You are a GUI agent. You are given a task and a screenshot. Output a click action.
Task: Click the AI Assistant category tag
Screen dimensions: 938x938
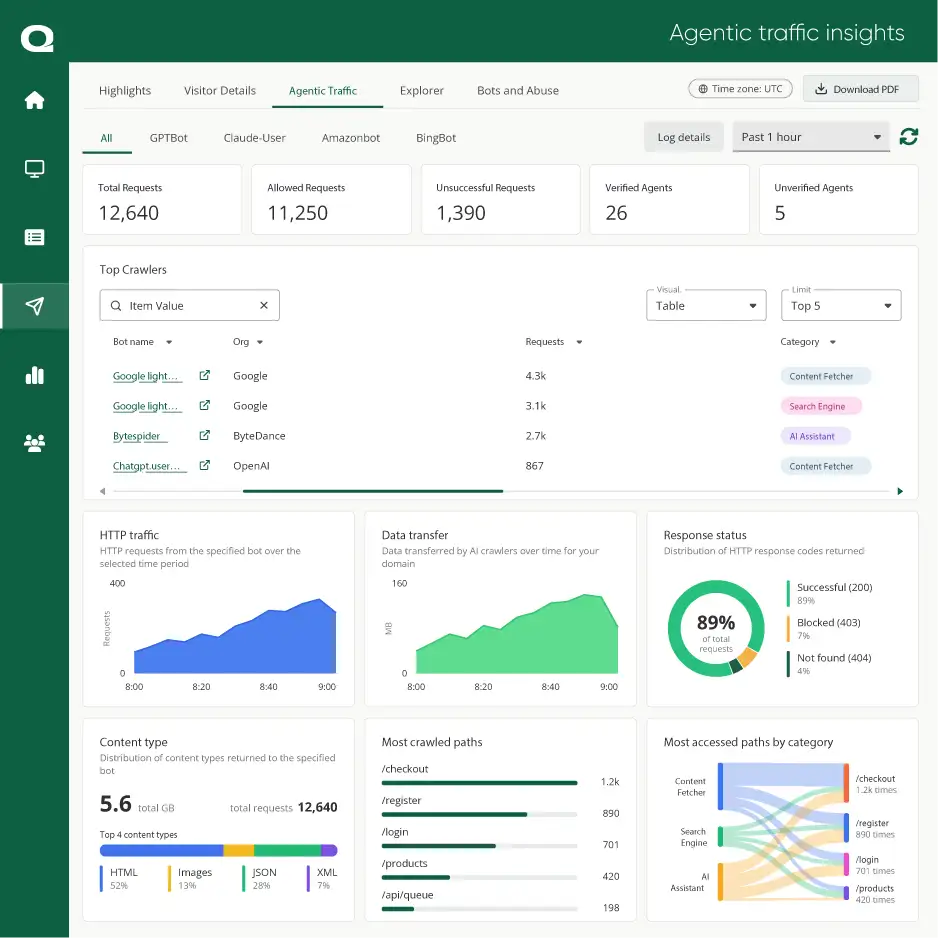coord(815,436)
